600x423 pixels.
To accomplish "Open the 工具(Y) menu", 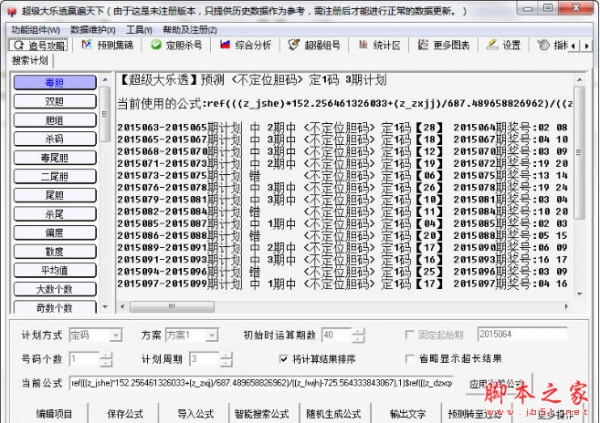I will click(139, 30).
